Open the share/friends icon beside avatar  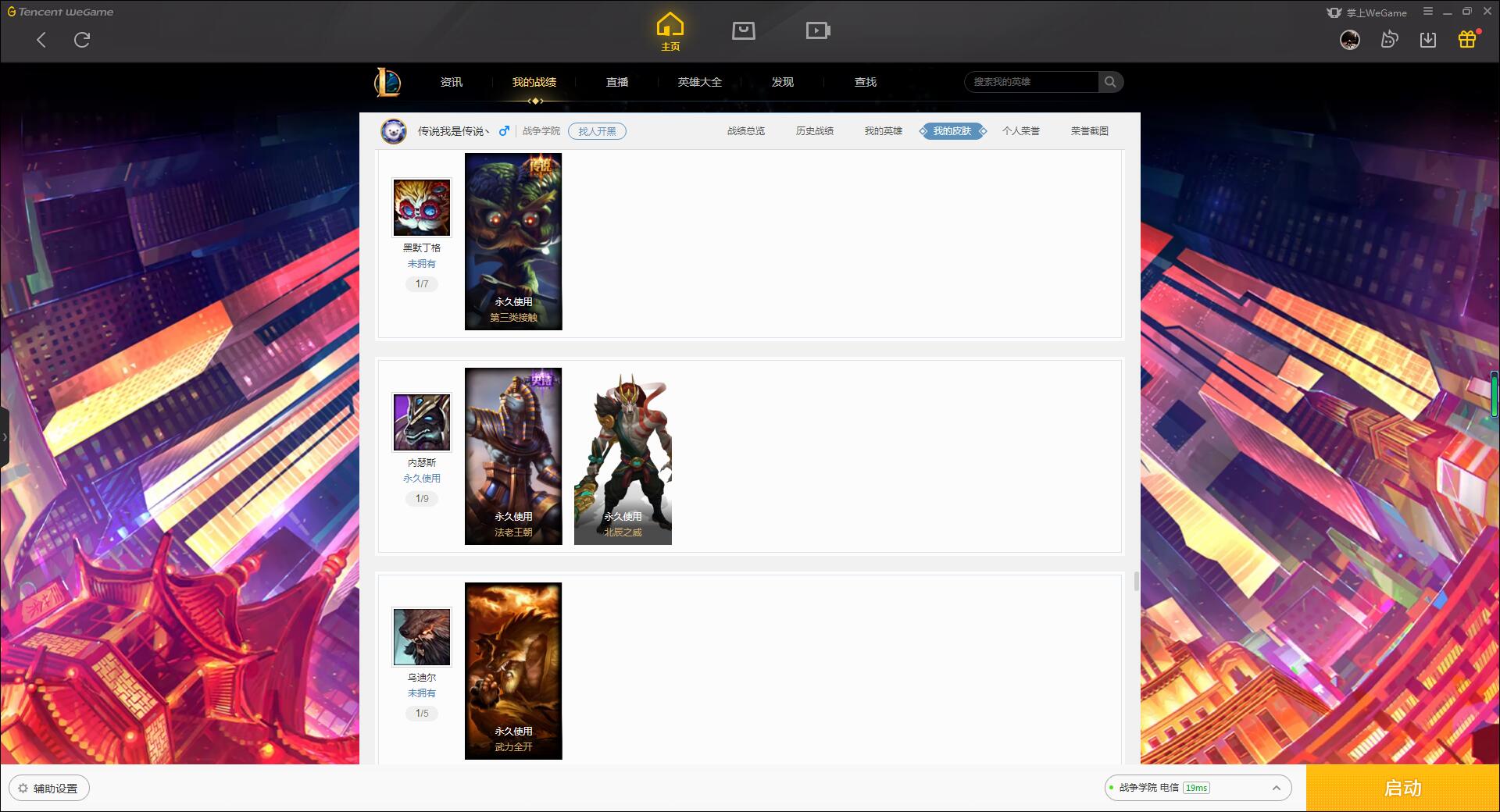(x=1389, y=40)
